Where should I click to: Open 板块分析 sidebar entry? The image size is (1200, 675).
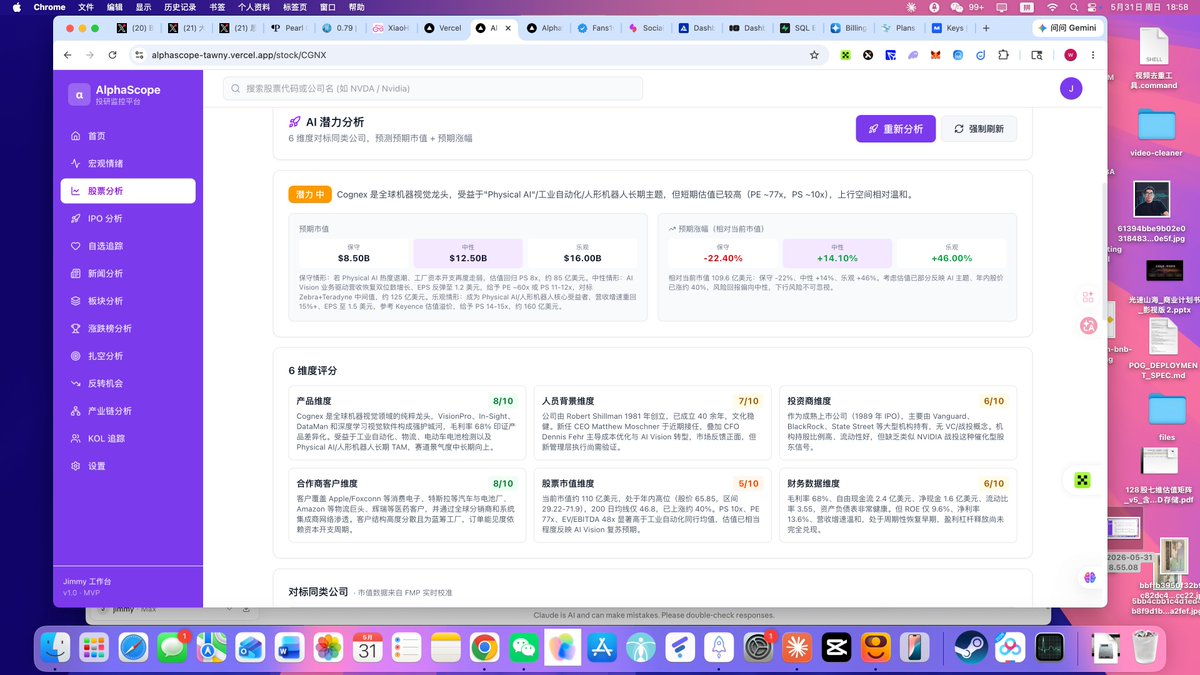tap(127, 301)
